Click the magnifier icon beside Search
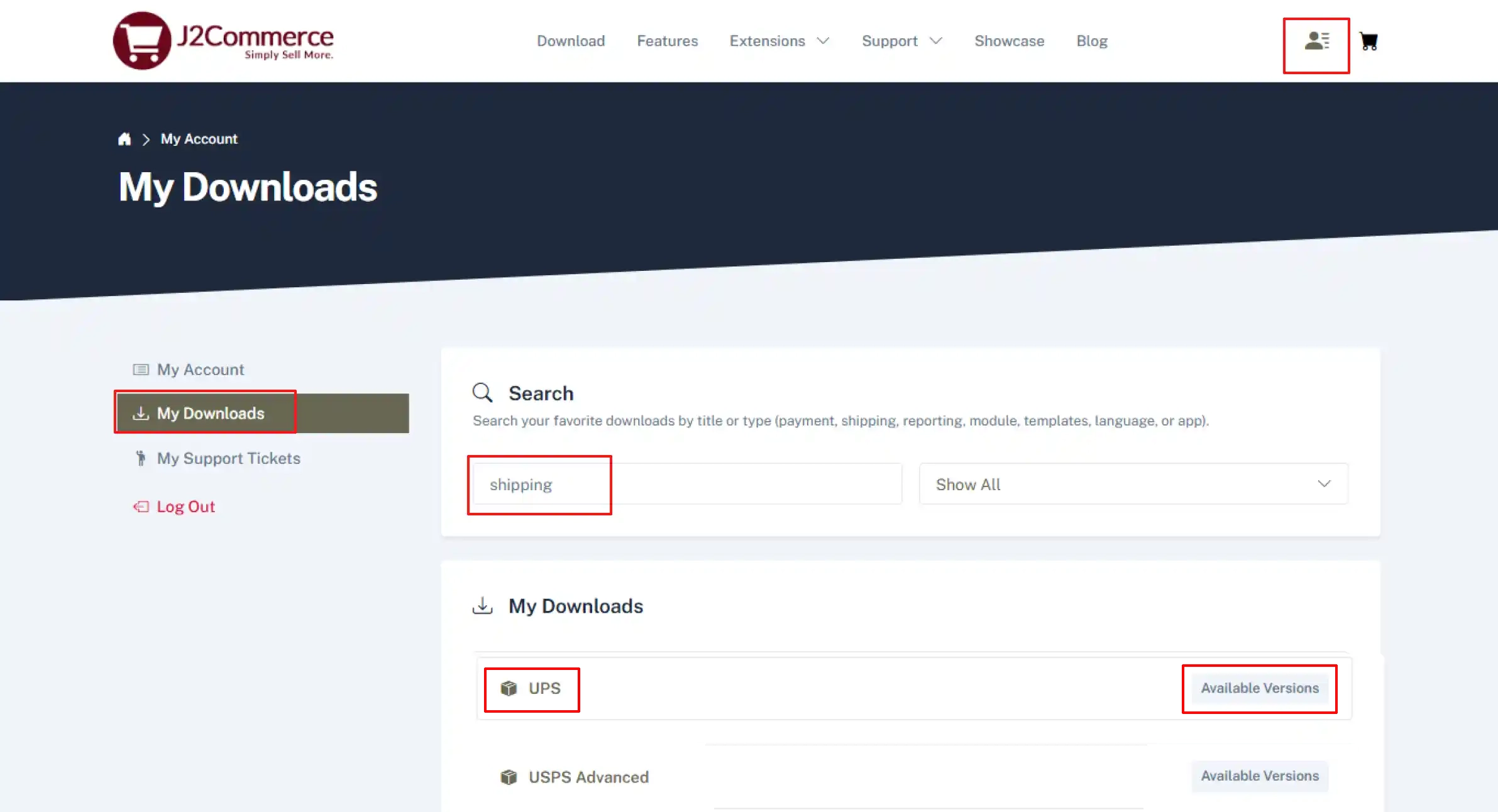 (482, 393)
